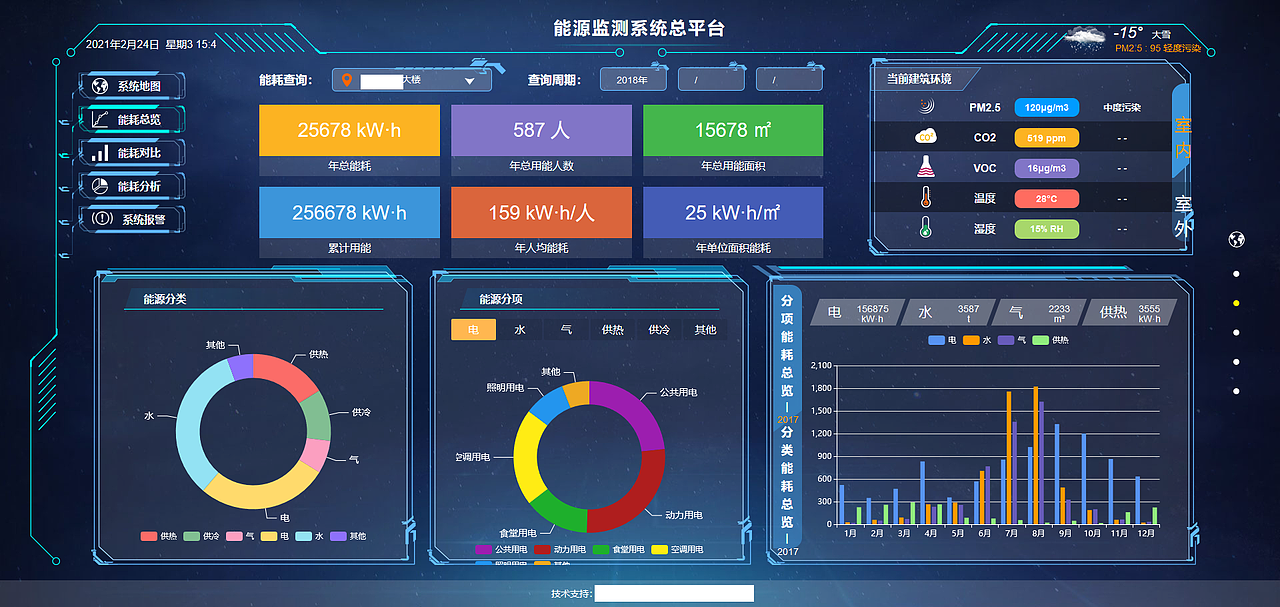Switch 能源分项 to the 气 tab
This screenshot has width=1280, height=607.
pyautogui.click(x=566, y=329)
